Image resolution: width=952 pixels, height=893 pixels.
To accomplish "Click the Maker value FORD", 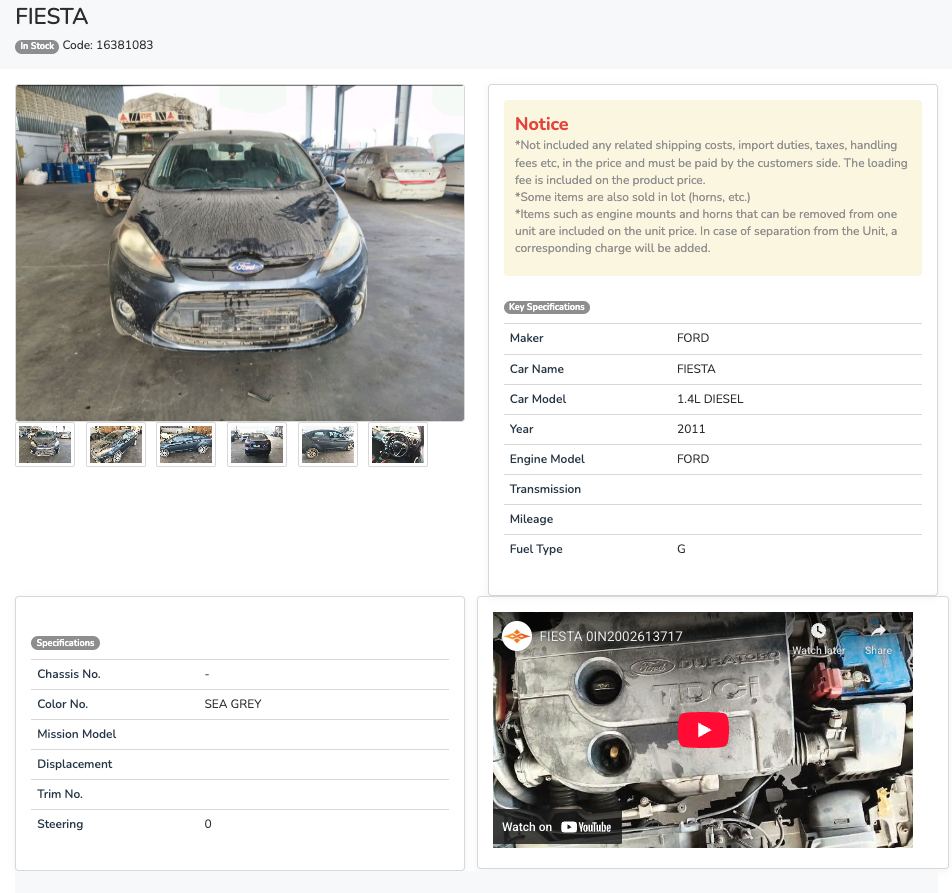I will tap(693, 338).
